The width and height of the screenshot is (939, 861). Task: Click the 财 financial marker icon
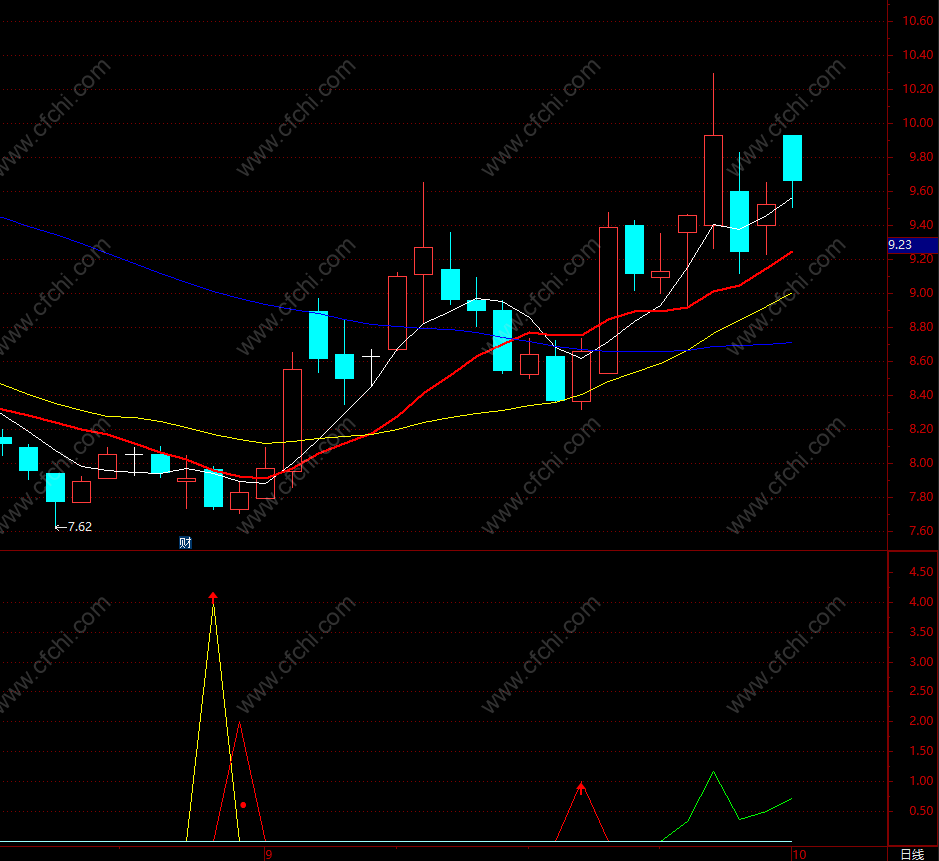pyautogui.click(x=185, y=542)
